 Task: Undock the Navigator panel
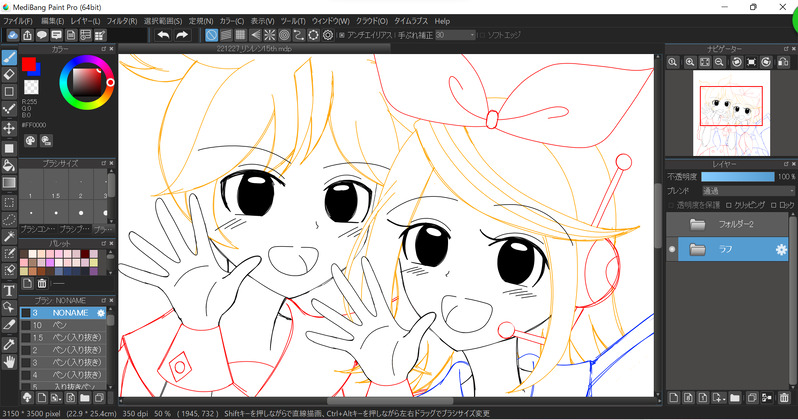[786, 49]
